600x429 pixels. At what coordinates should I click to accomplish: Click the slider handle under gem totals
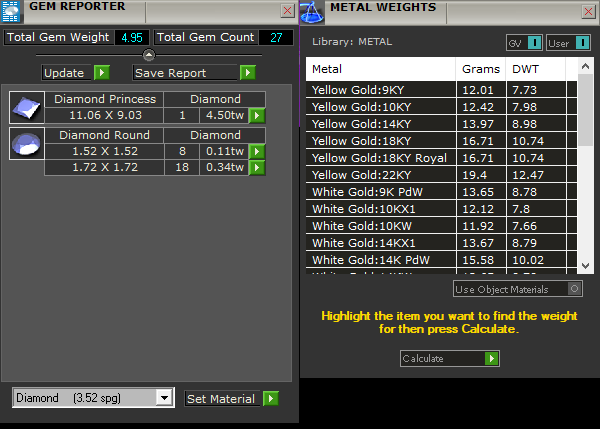coord(149,54)
